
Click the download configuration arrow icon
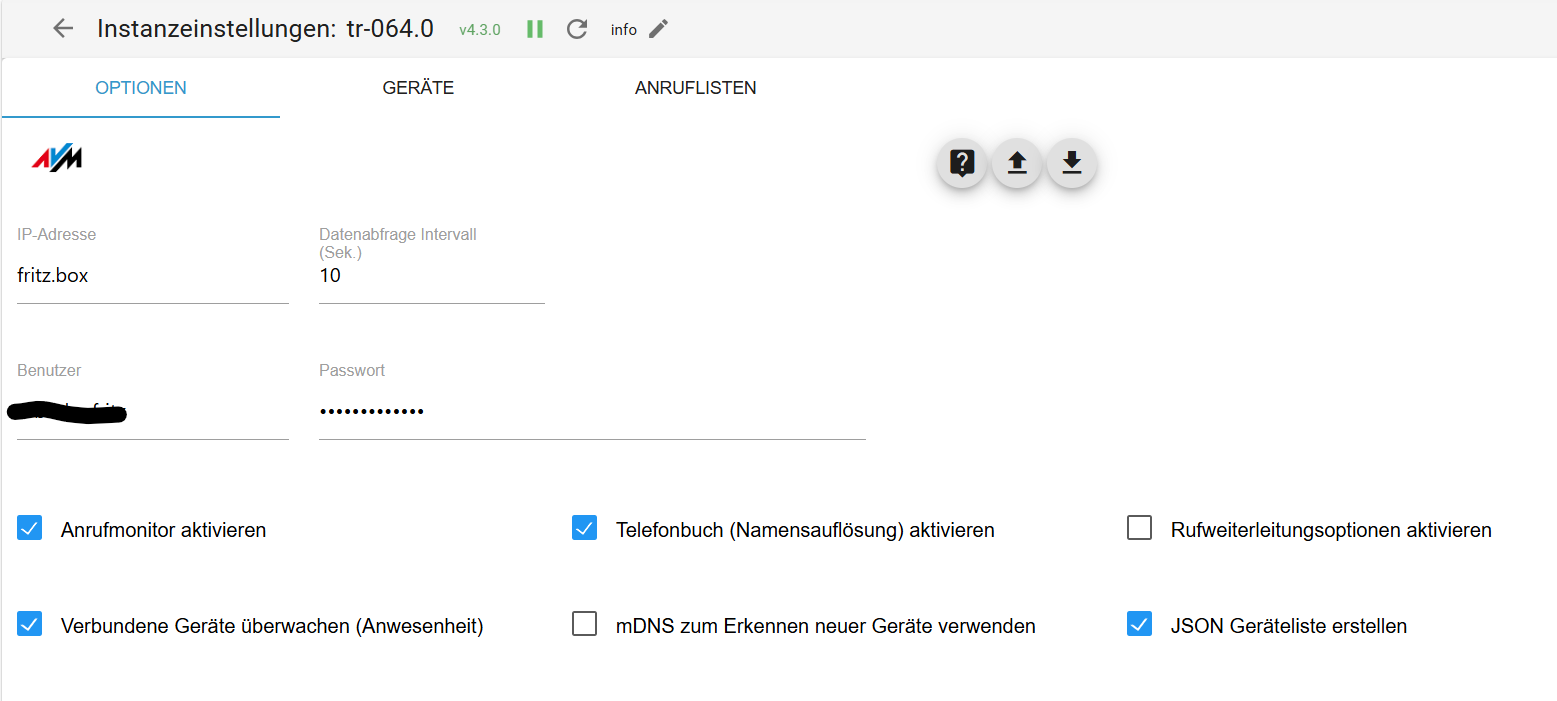pyautogui.click(x=1072, y=163)
